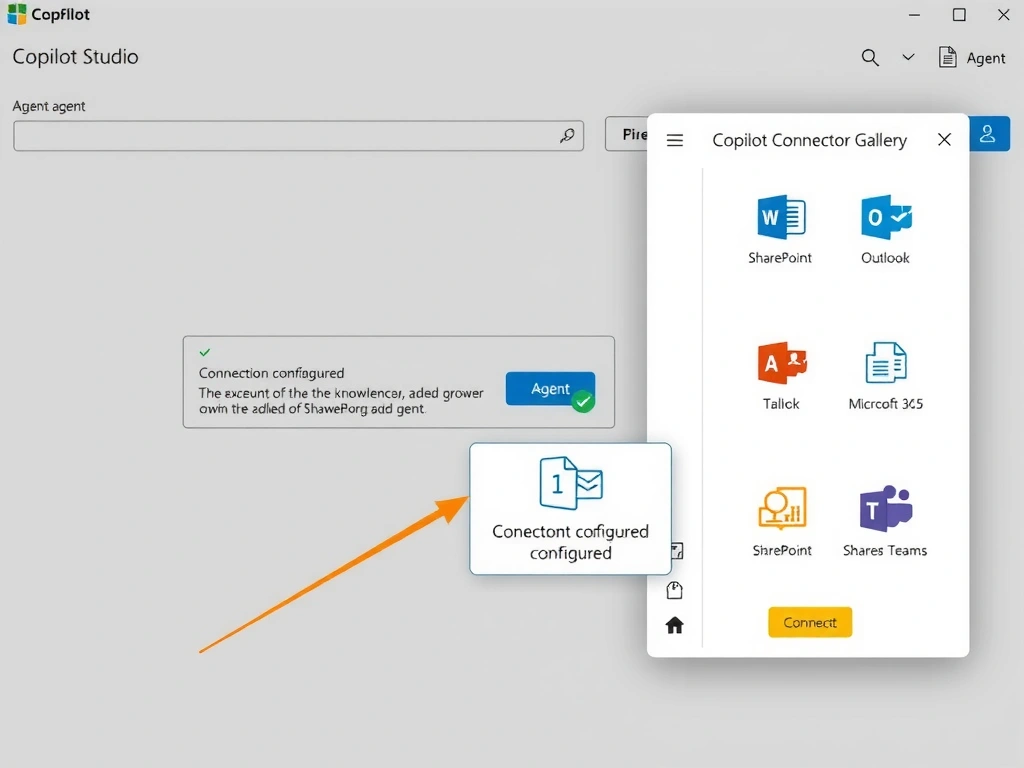Viewport: 1024px width, 768px height.
Task: Click the Copilot Connector Gallery title
Action: tap(809, 140)
